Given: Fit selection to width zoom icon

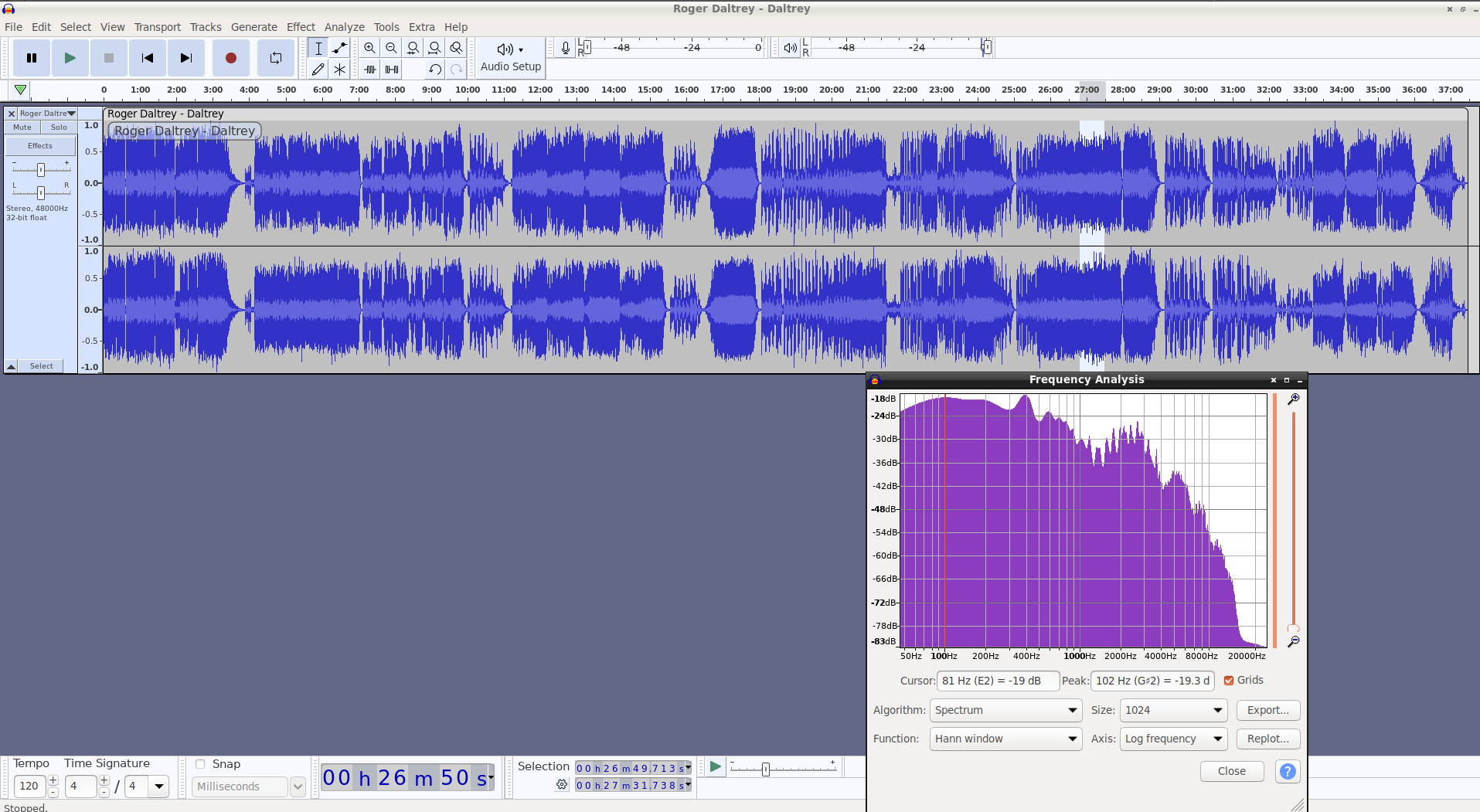Looking at the screenshot, I should tap(413, 48).
